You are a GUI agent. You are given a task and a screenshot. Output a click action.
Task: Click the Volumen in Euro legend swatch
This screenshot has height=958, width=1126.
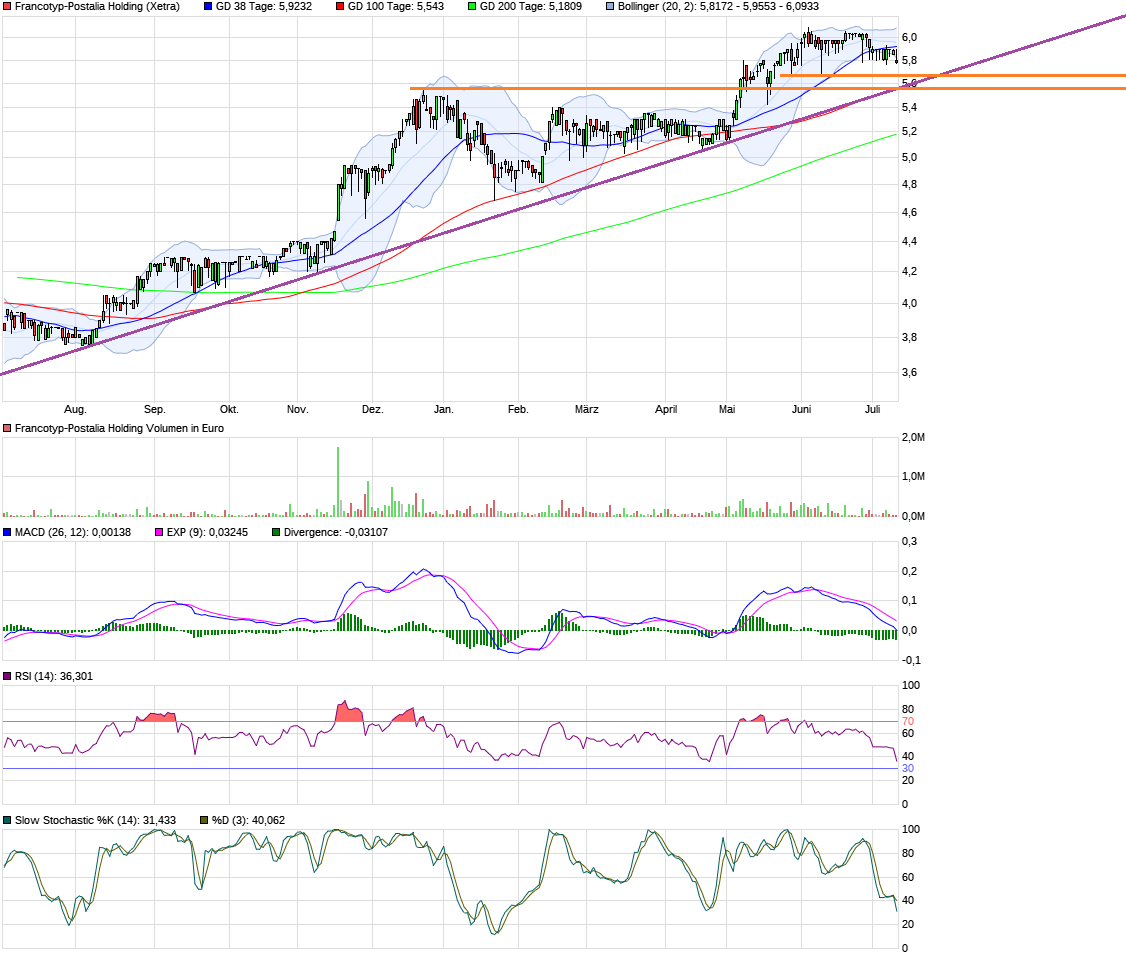pyautogui.click(x=7, y=428)
